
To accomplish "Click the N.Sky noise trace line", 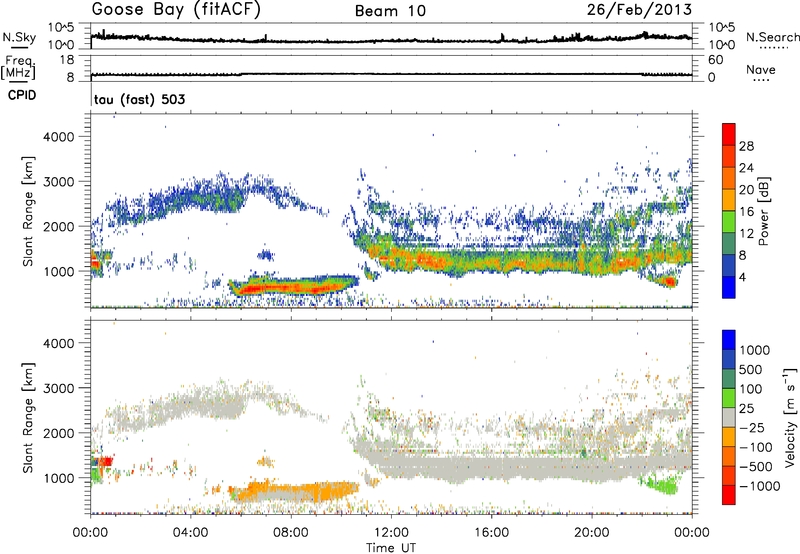I will pos(391,40).
